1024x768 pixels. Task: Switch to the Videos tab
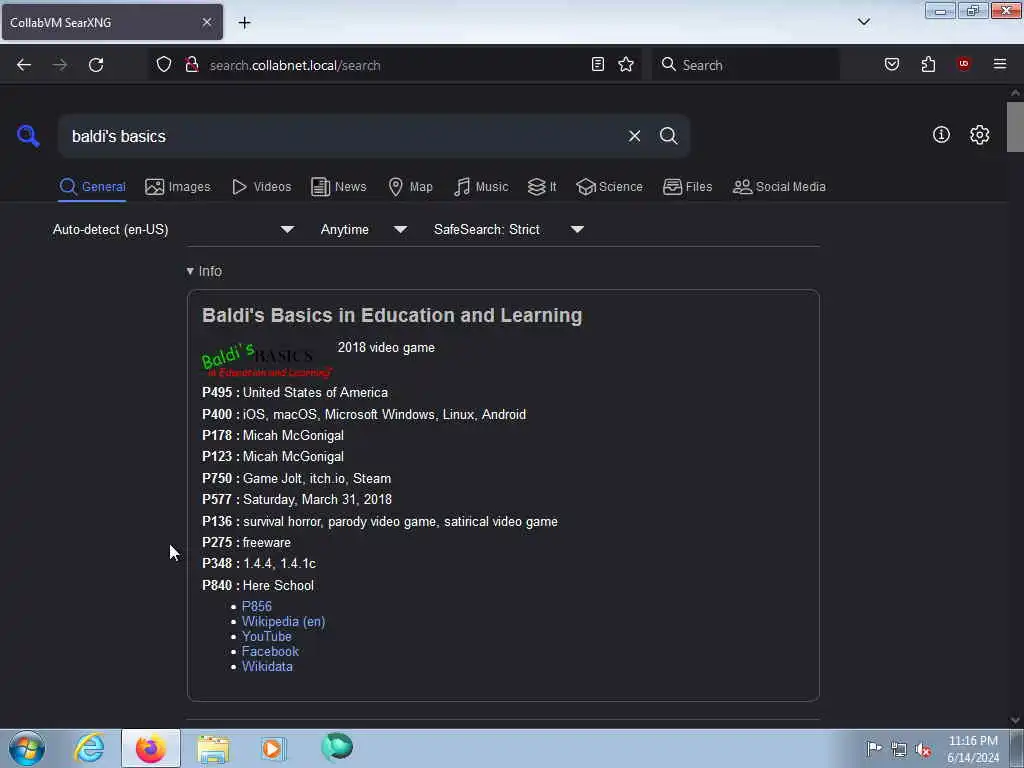pyautogui.click(x=261, y=187)
